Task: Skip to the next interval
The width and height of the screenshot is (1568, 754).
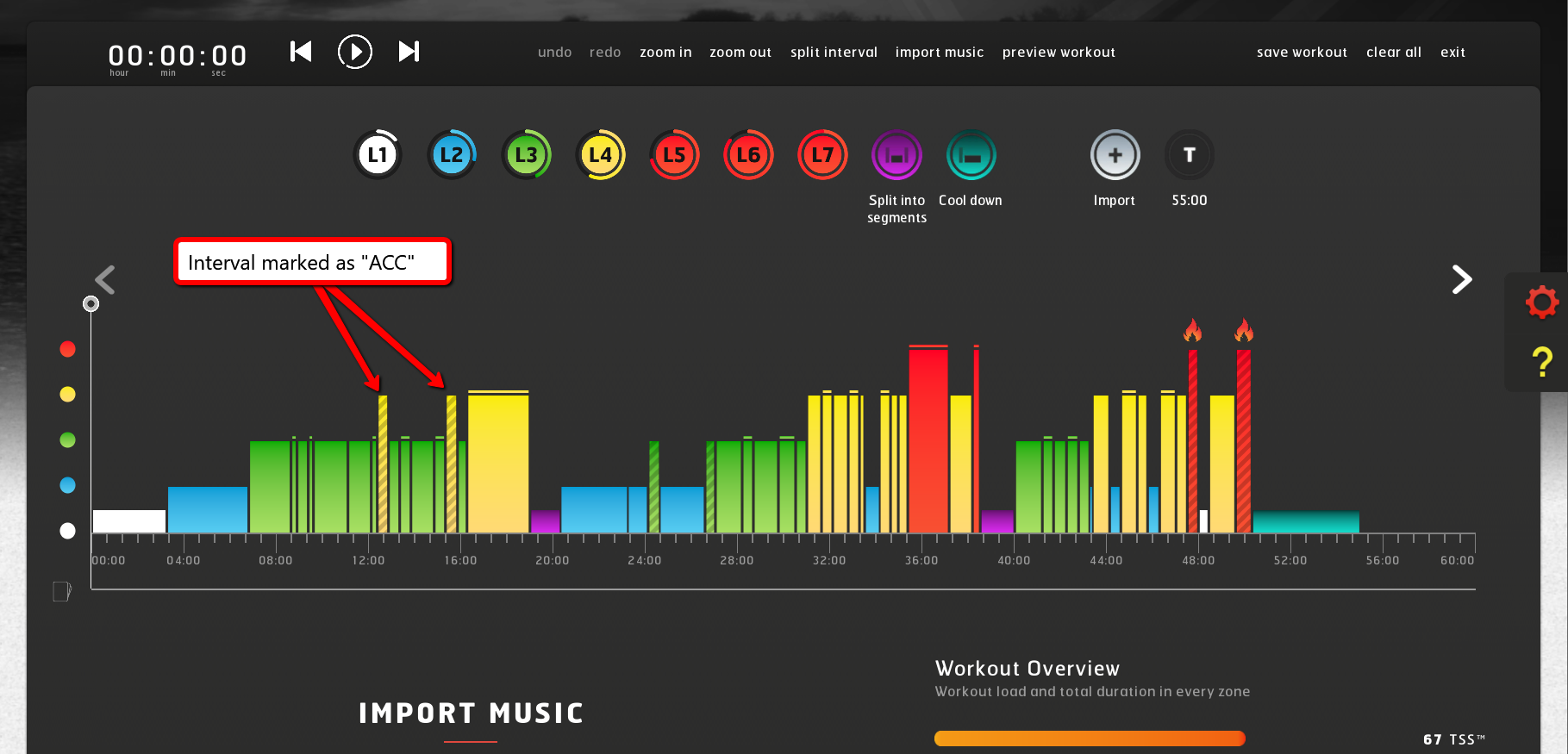Action: [x=409, y=52]
